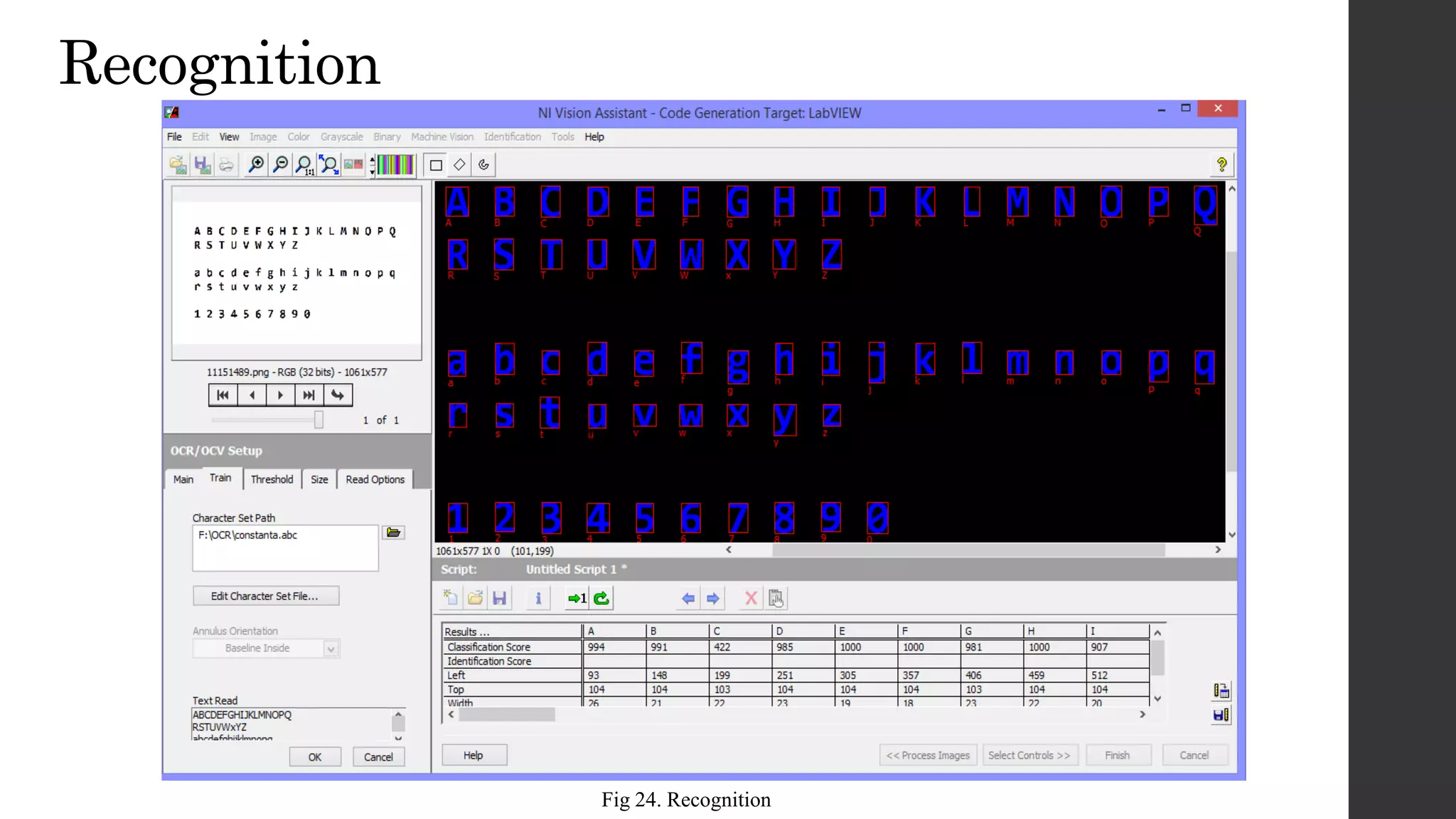The width and height of the screenshot is (1456, 819).
Task: Open the File menu
Action: point(174,136)
